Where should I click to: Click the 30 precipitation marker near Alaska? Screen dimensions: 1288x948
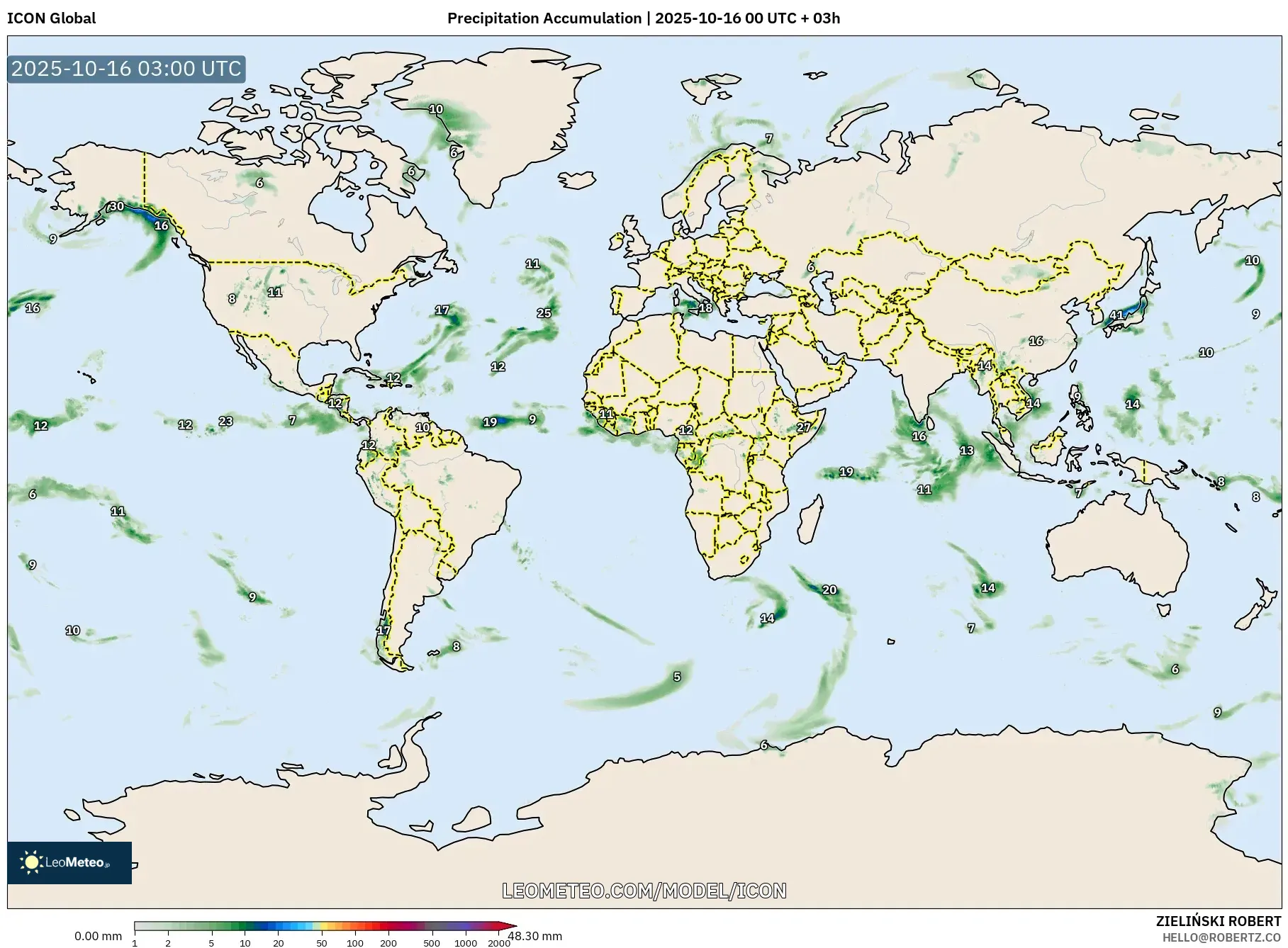(117, 206)
